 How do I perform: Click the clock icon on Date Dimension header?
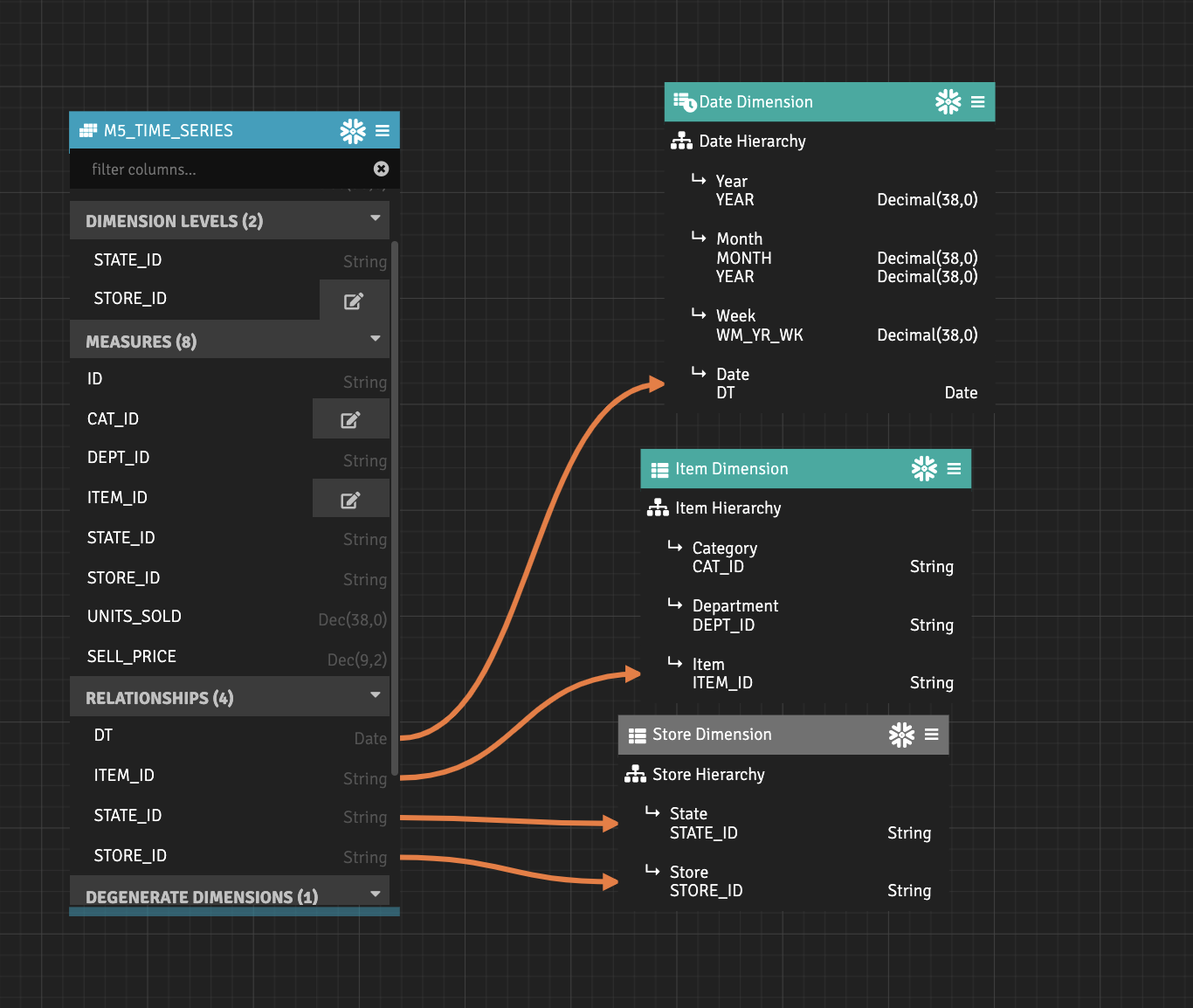[x=684, y=101]
